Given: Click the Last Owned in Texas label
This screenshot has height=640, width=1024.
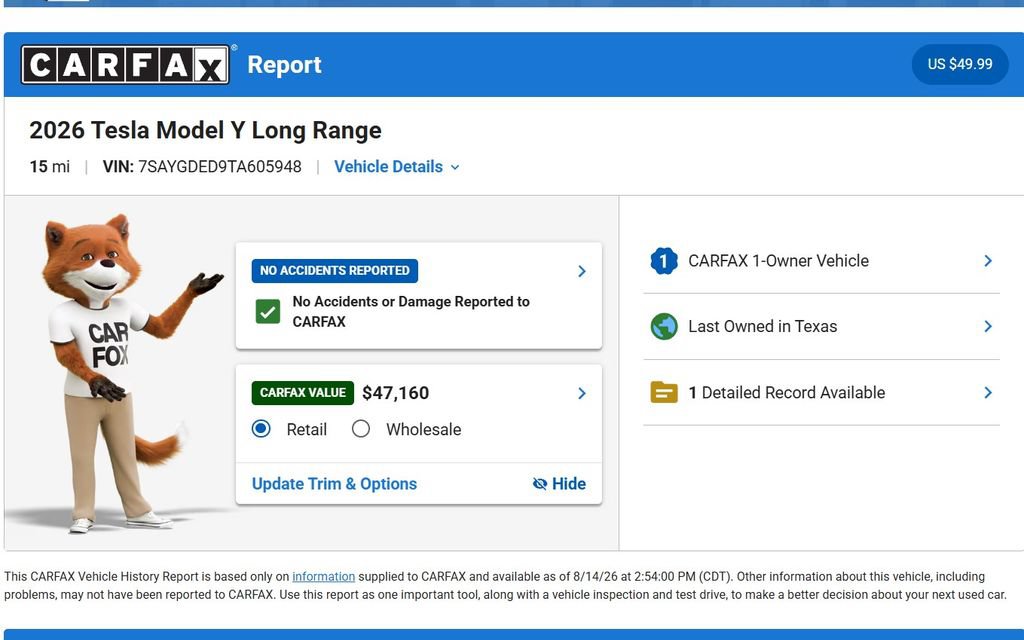Looking at the screenshot, I should [x=762, y=327].
